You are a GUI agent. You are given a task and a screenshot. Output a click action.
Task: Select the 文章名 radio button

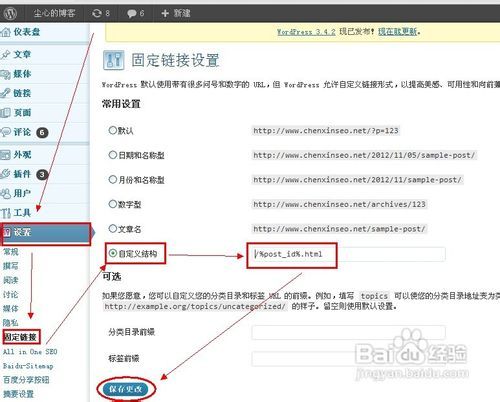pos(113,228)
